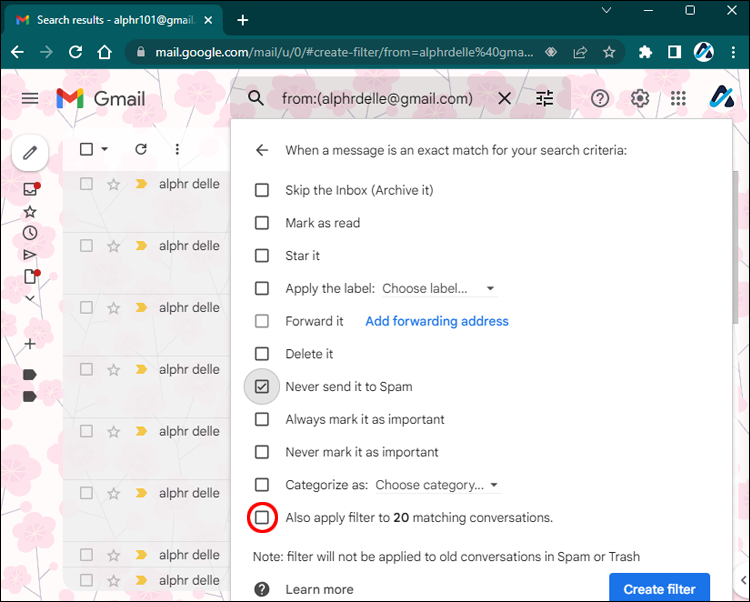Open the tab search chevron in title bar

(x=606, y=10)
